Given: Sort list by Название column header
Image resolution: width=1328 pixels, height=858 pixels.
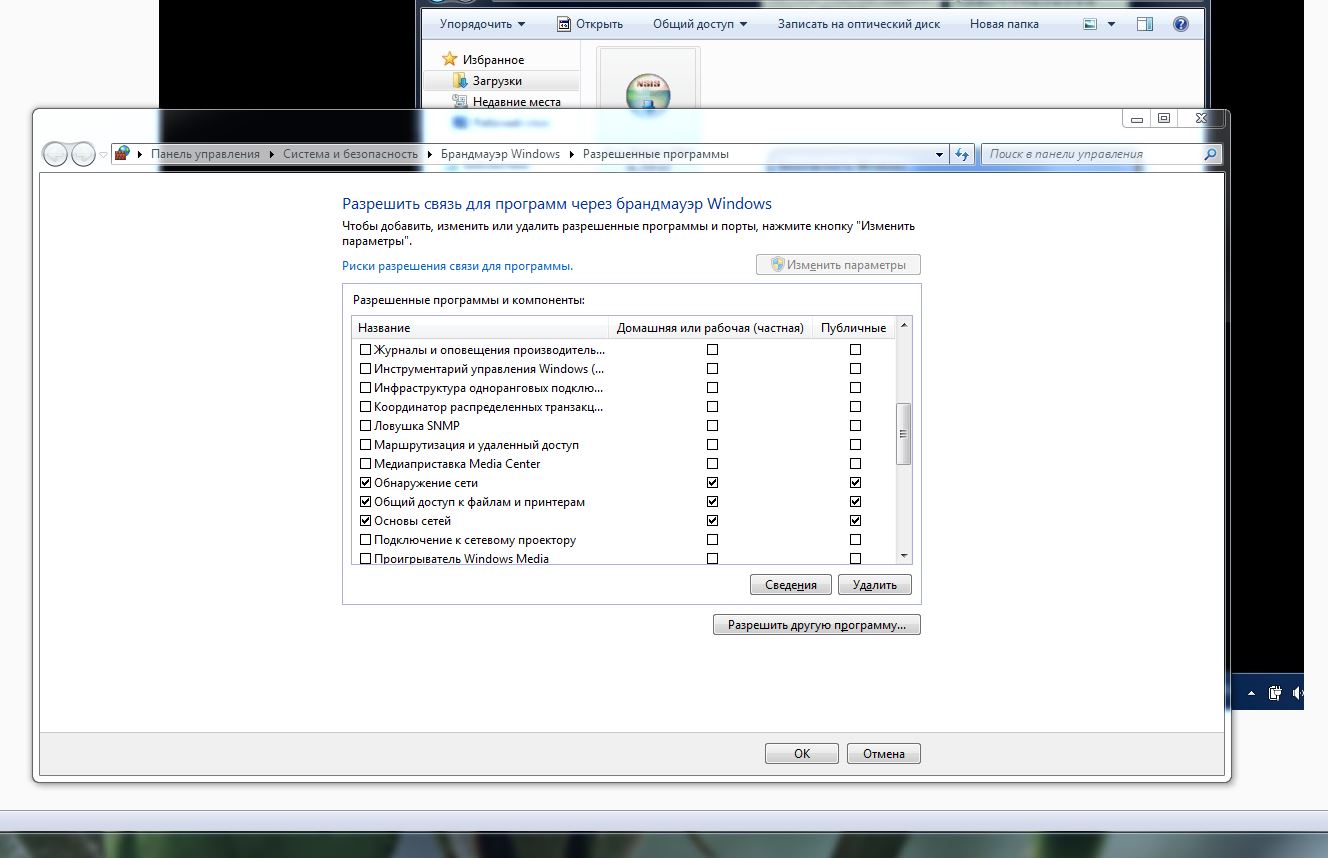Looking at the screenshot, I should [x=480, y=328].
